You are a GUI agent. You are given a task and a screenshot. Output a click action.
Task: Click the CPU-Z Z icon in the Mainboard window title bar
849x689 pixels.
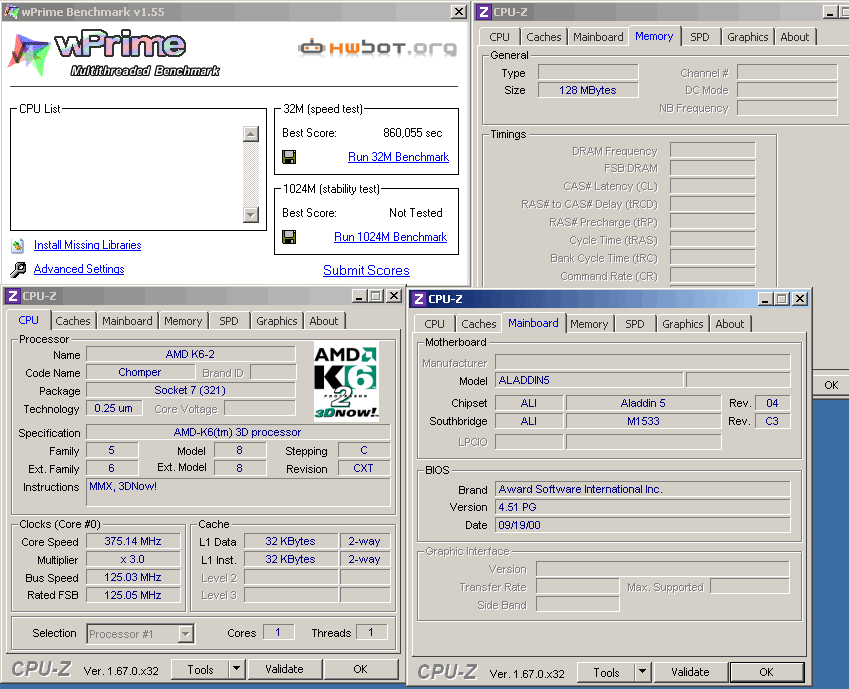point(419,299)
